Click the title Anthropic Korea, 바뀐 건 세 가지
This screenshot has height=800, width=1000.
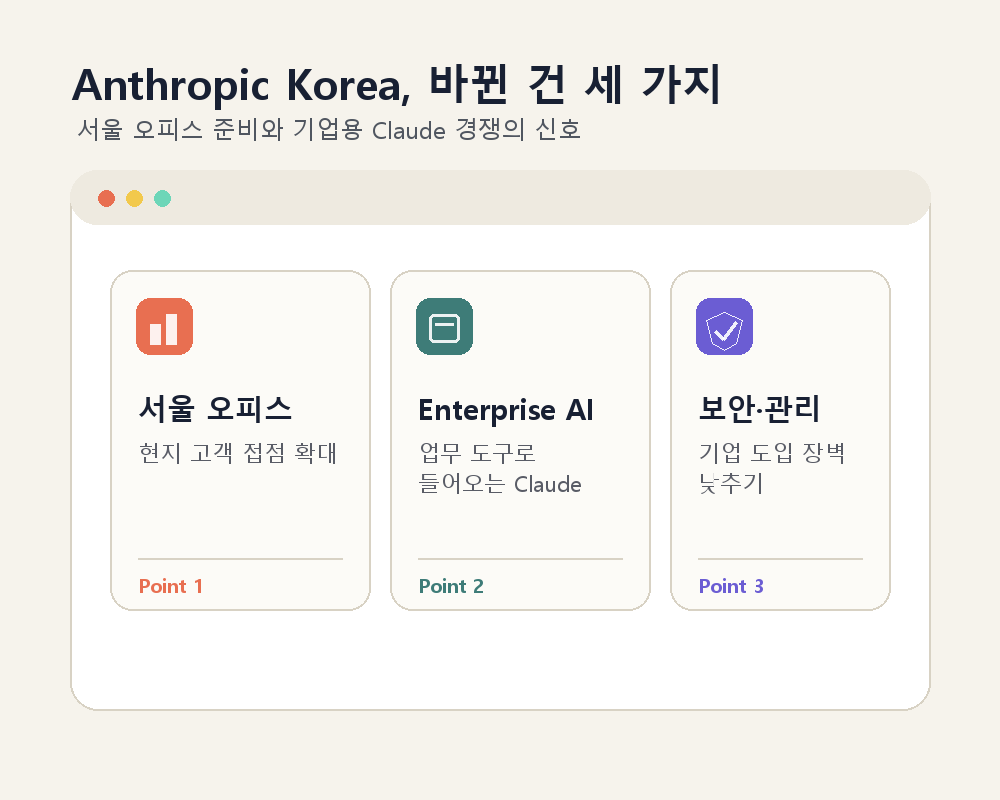click(397, 85)
